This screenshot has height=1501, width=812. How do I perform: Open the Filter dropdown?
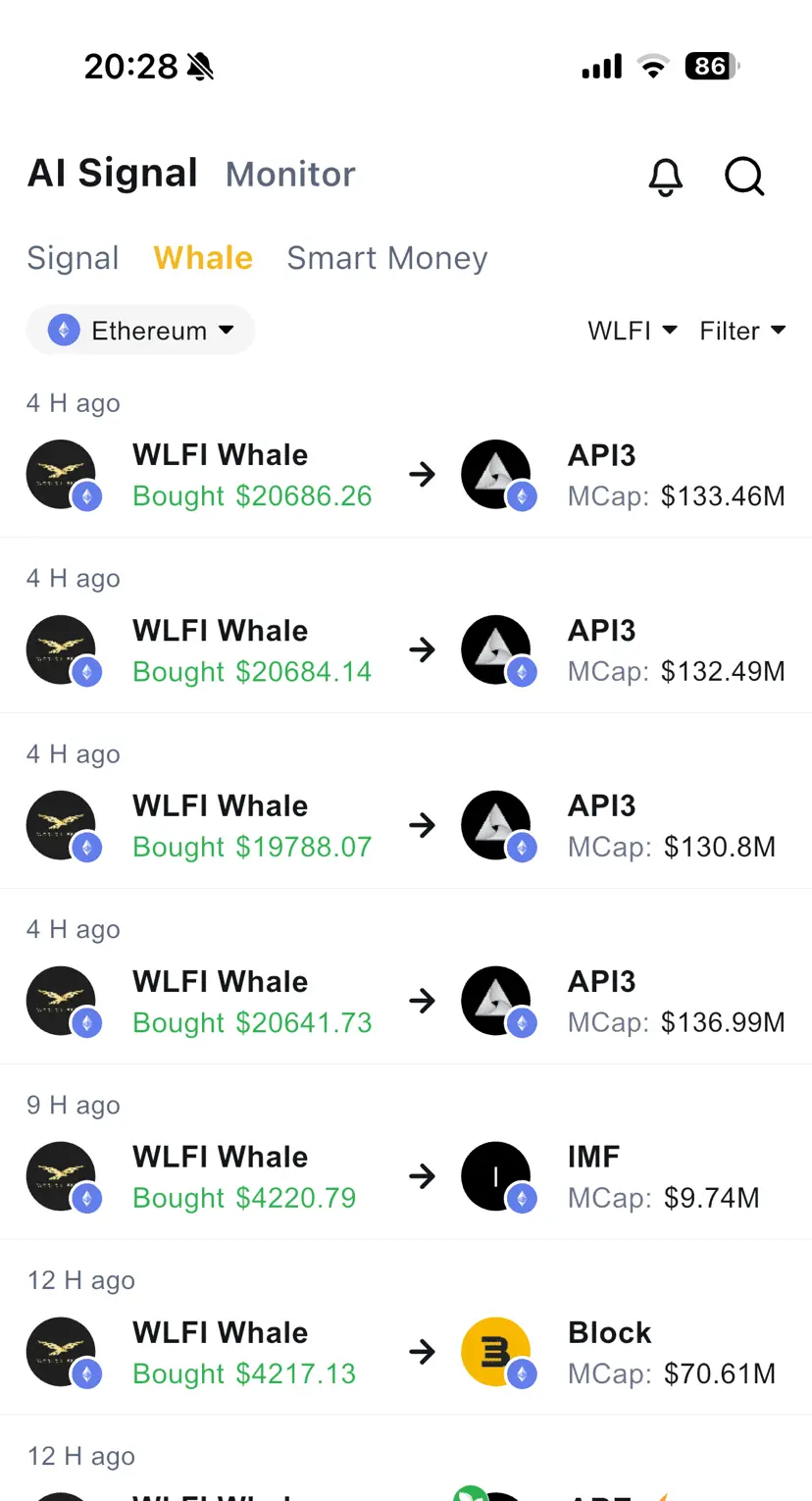coord(742,331)
